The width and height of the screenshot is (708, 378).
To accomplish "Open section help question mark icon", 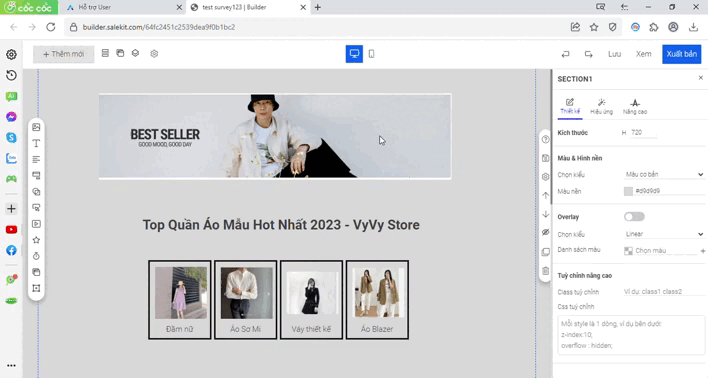I will coord(545,140).
